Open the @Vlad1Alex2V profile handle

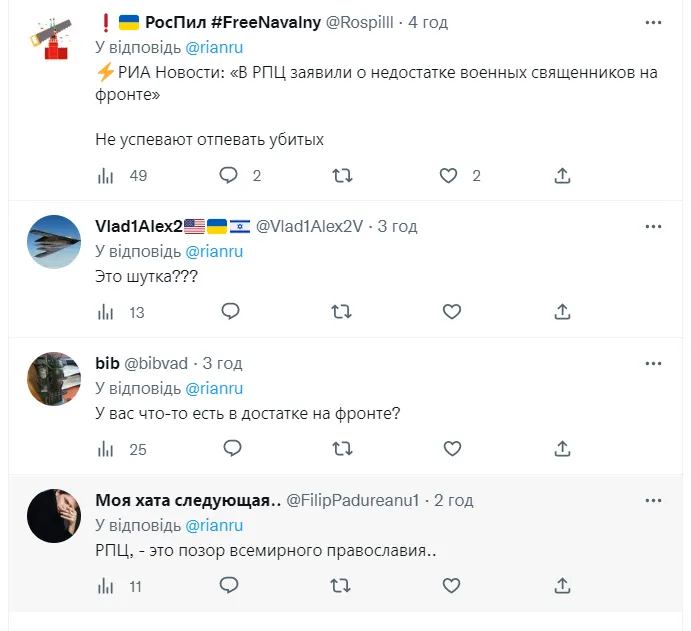[309, 227]
